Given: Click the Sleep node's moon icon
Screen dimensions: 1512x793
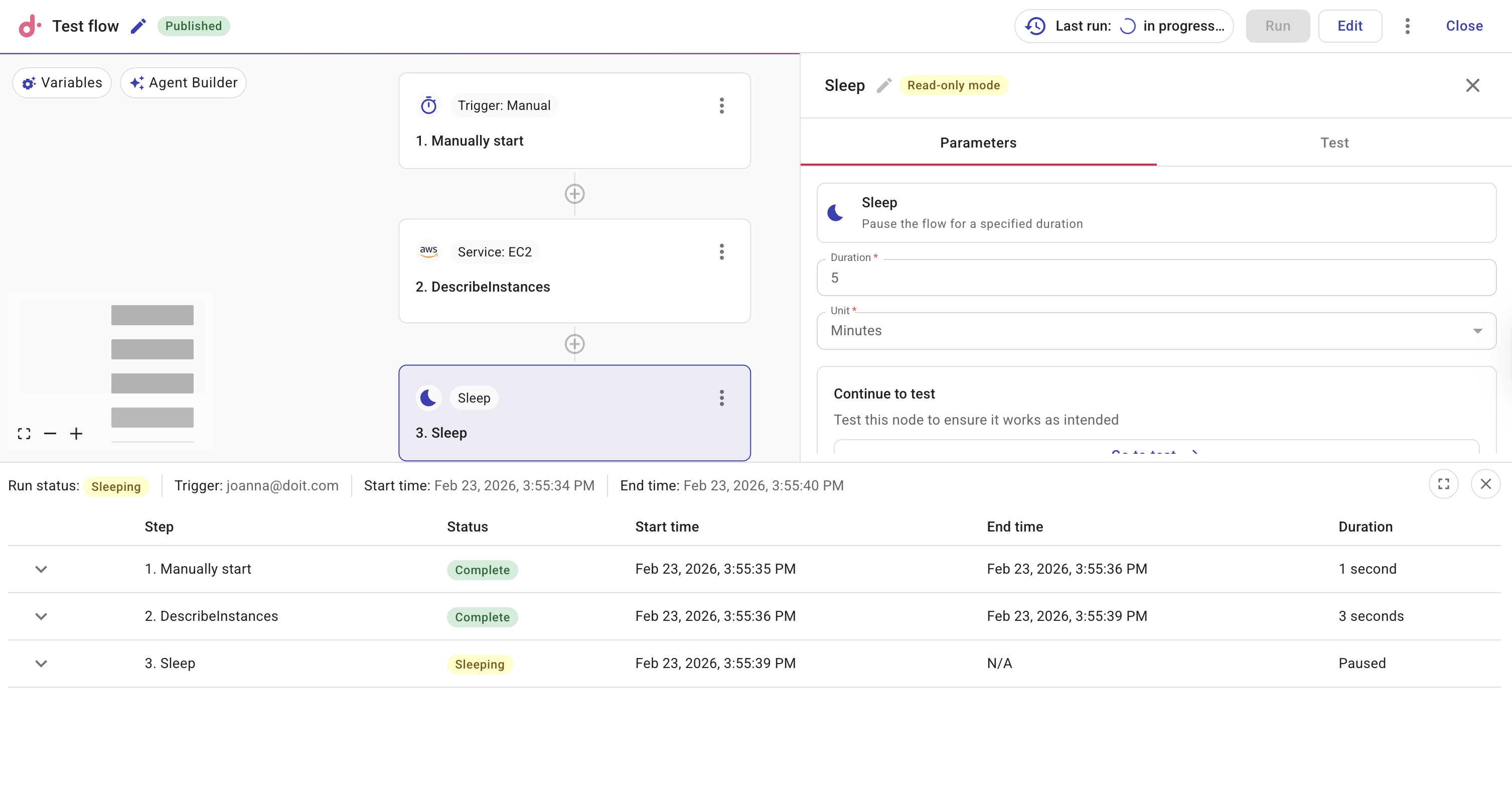Looking at the screenshot, I should tap(428, 398).
